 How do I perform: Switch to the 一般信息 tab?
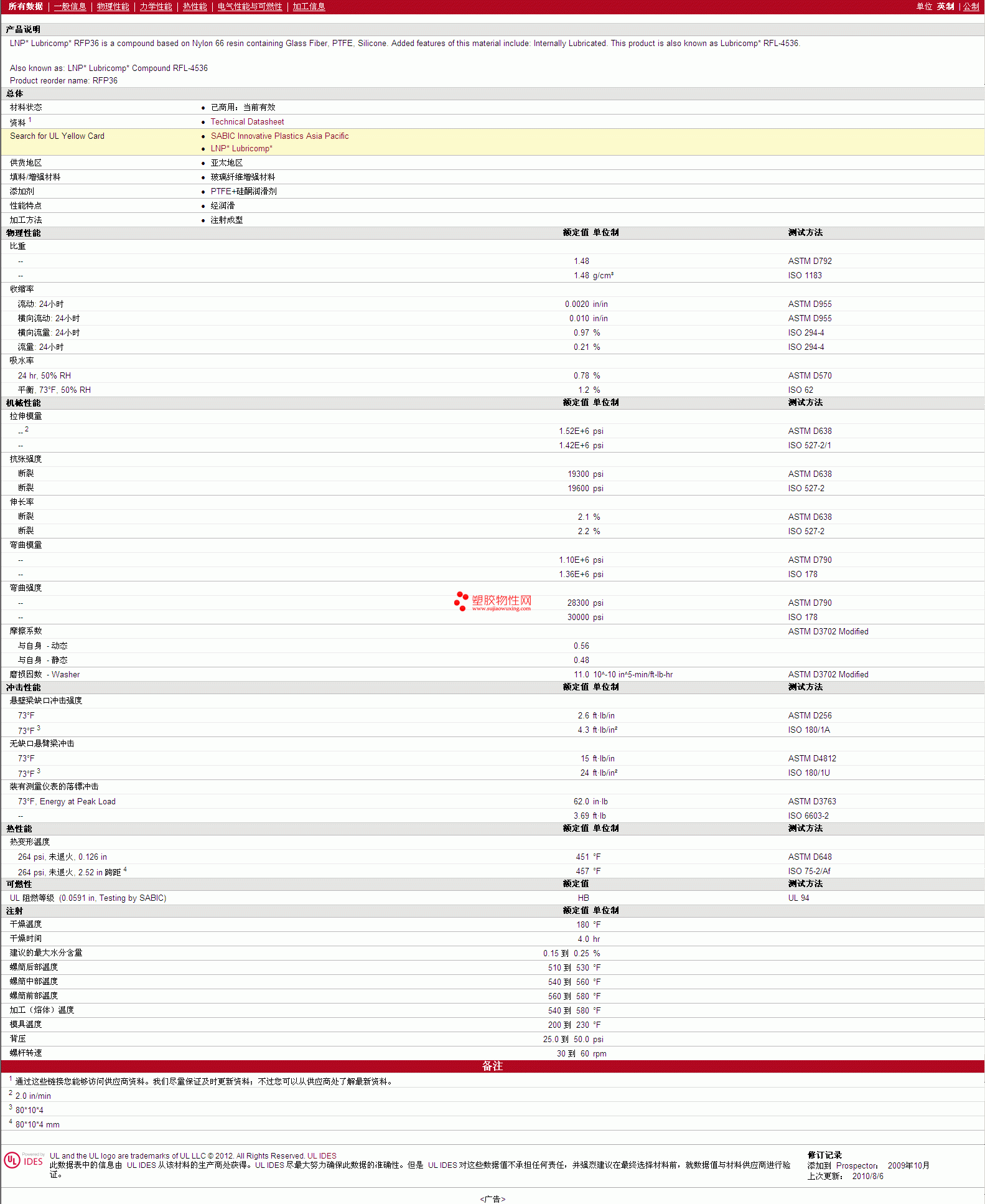pos(70,6)
